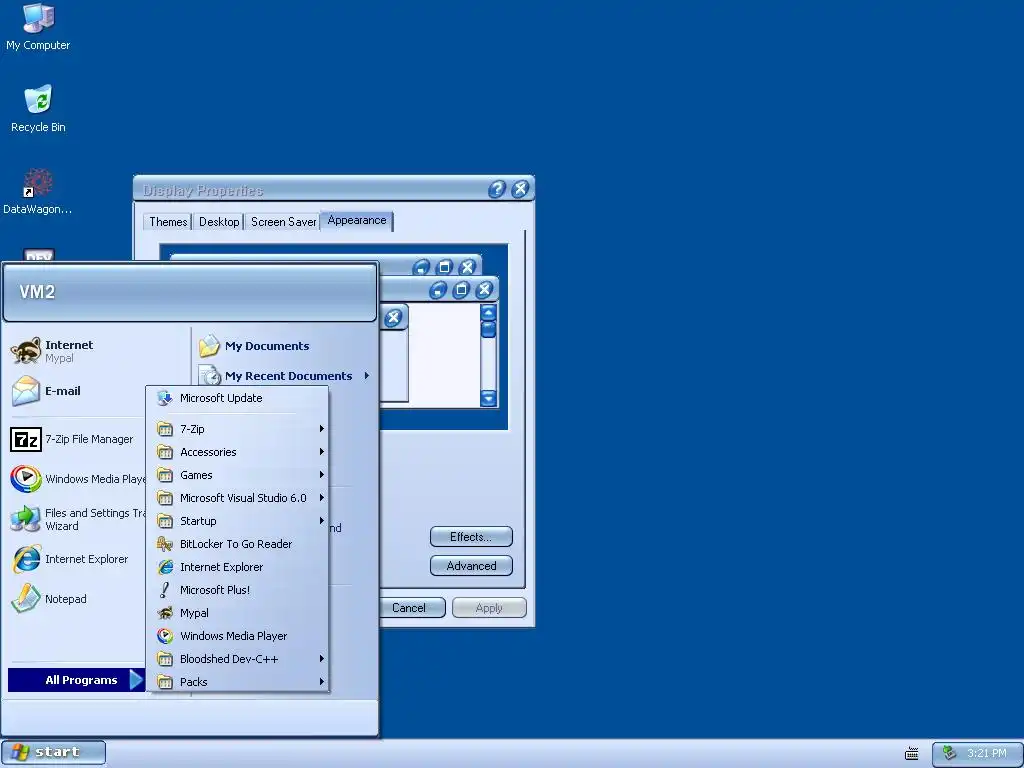Close the Display Properties dialog
1024x768 pixels.
[520, 189]
